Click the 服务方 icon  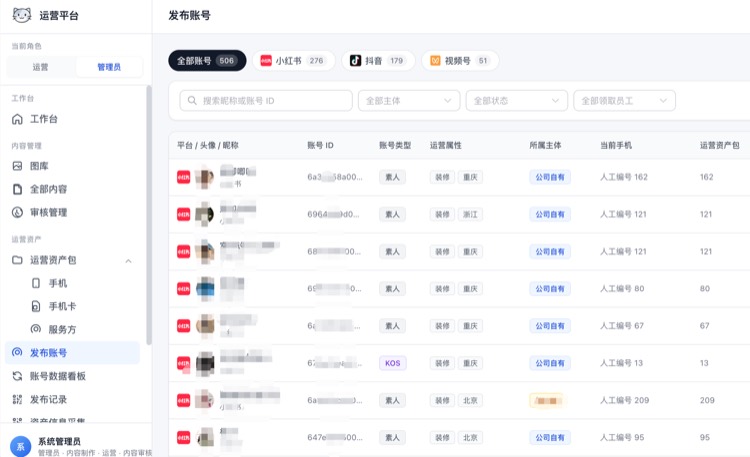point(36,329)
